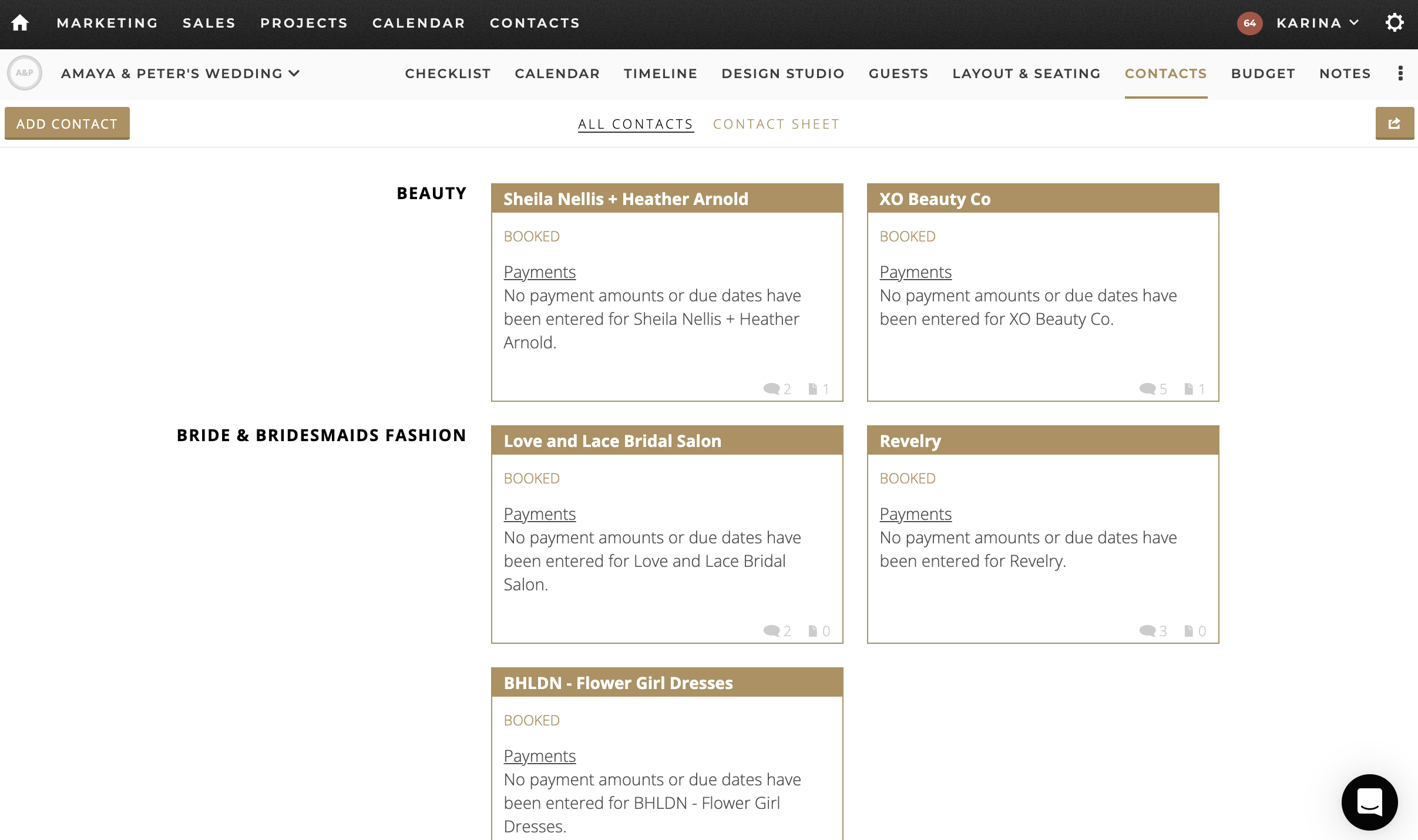1418x840 pixels.
Task: Open Projects in top menu
Action: point(304,23)
